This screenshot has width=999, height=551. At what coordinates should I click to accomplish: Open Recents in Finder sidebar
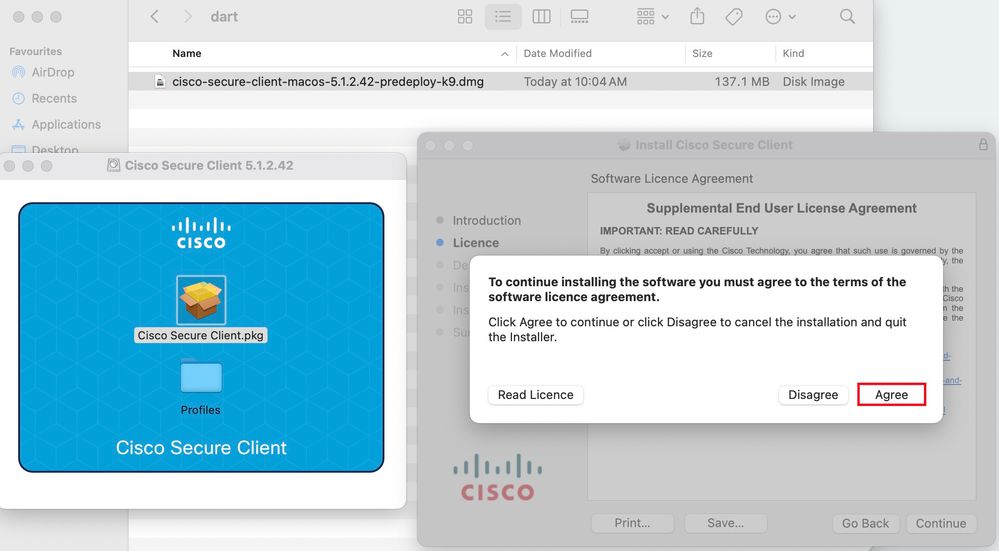45,98
